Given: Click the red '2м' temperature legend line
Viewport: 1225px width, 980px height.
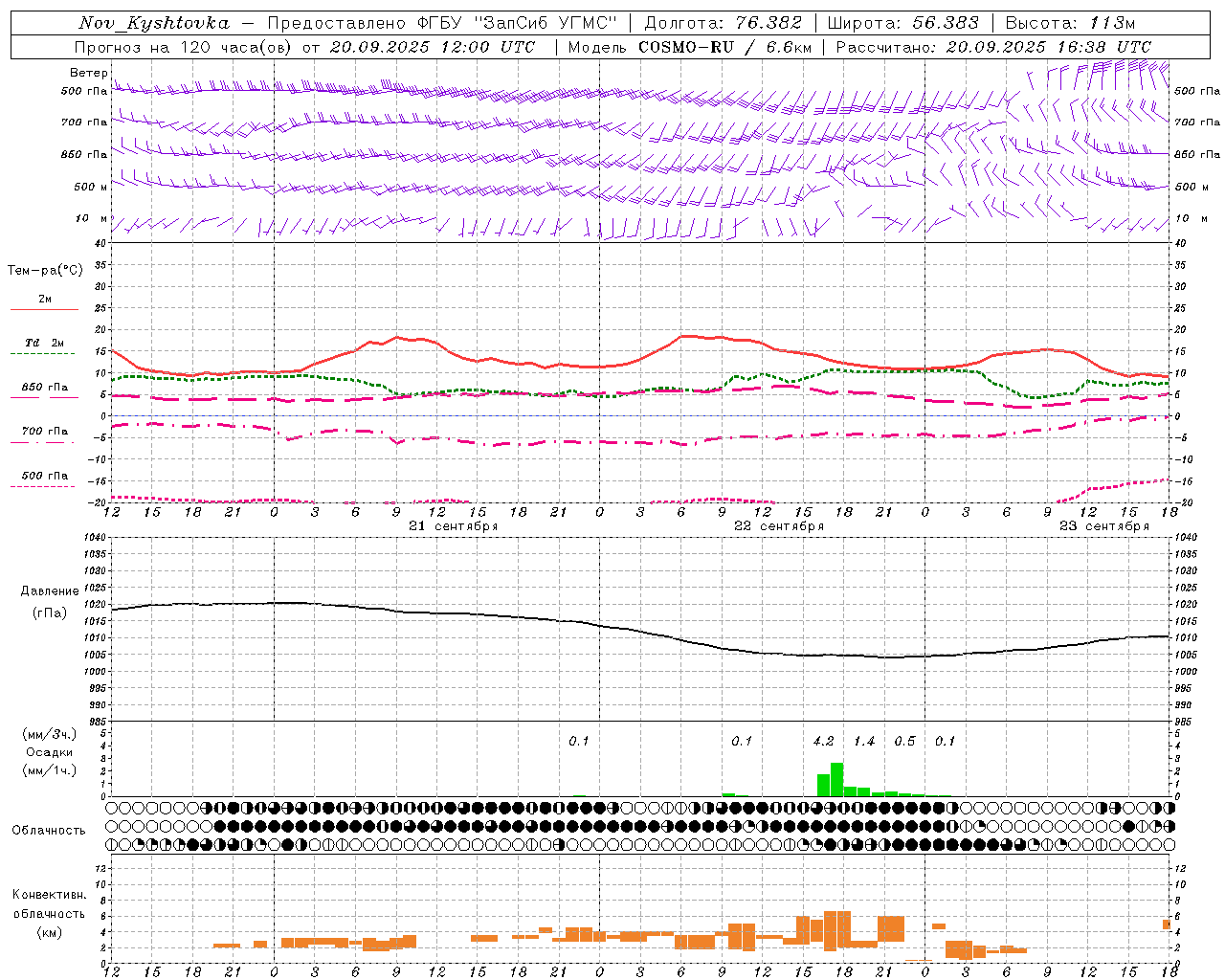Looking at the screenshot, I should pyautogui.click(x=44, y=309).
